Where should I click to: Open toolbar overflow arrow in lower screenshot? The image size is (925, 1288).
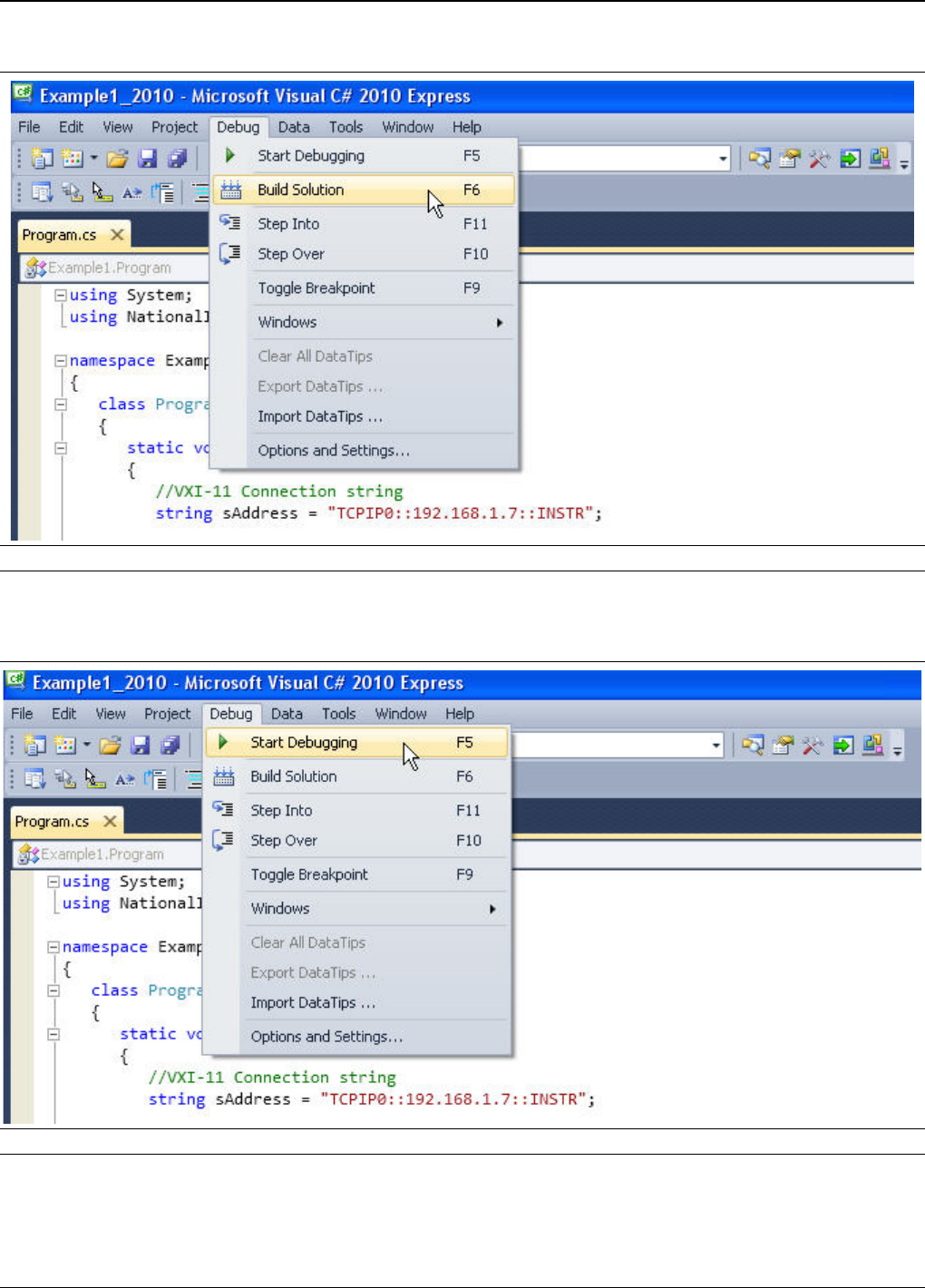898,749
